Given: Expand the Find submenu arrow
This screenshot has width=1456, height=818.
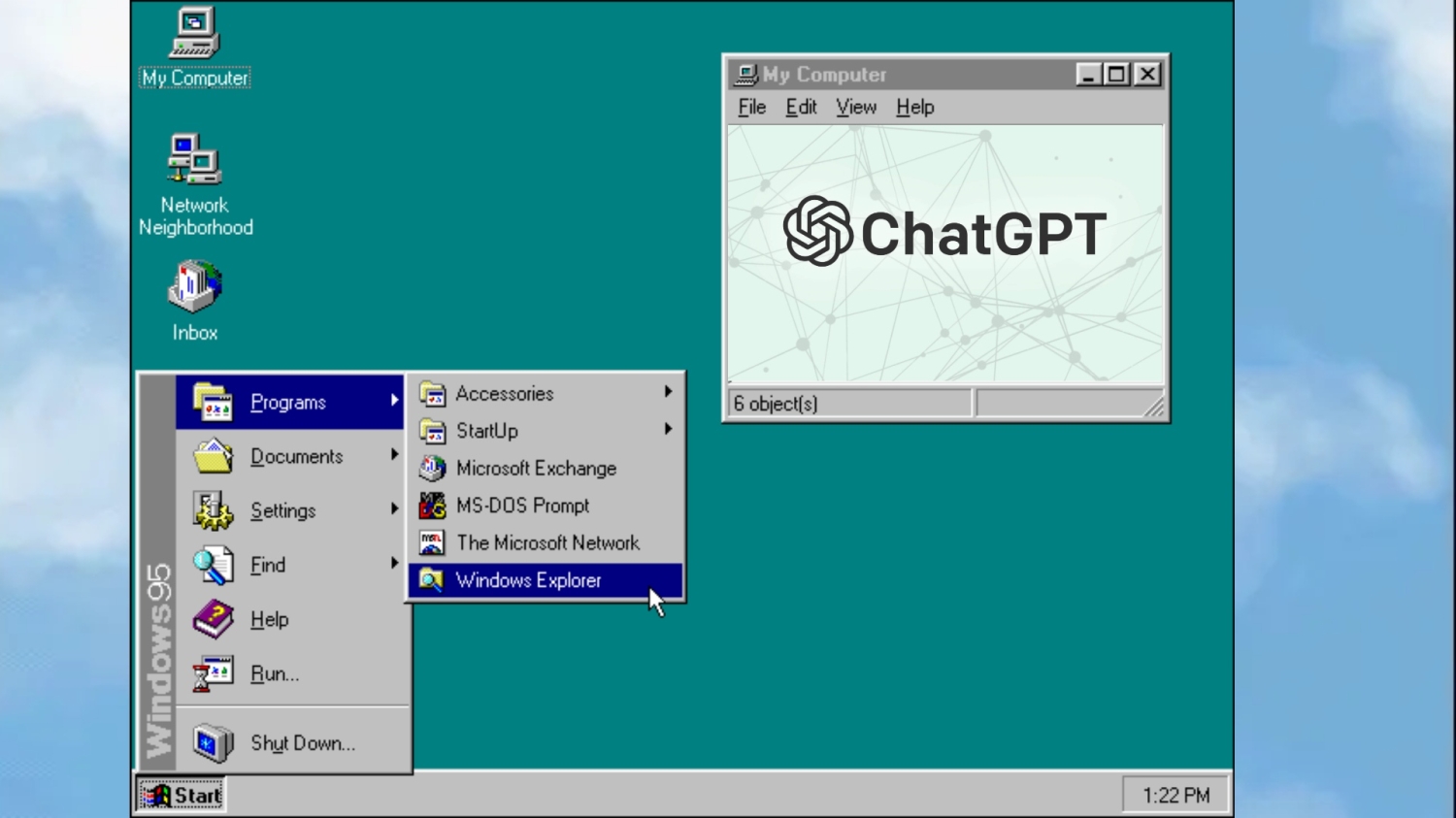Looking at the screenshot, I should point(394,563).
